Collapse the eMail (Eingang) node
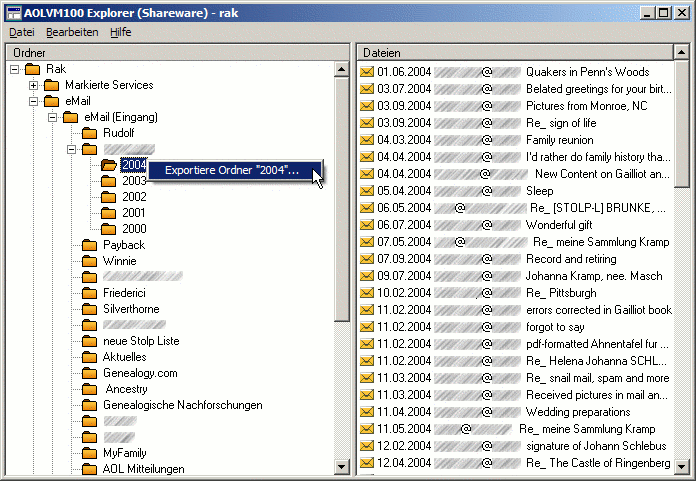696x481 pixels. 53,117
